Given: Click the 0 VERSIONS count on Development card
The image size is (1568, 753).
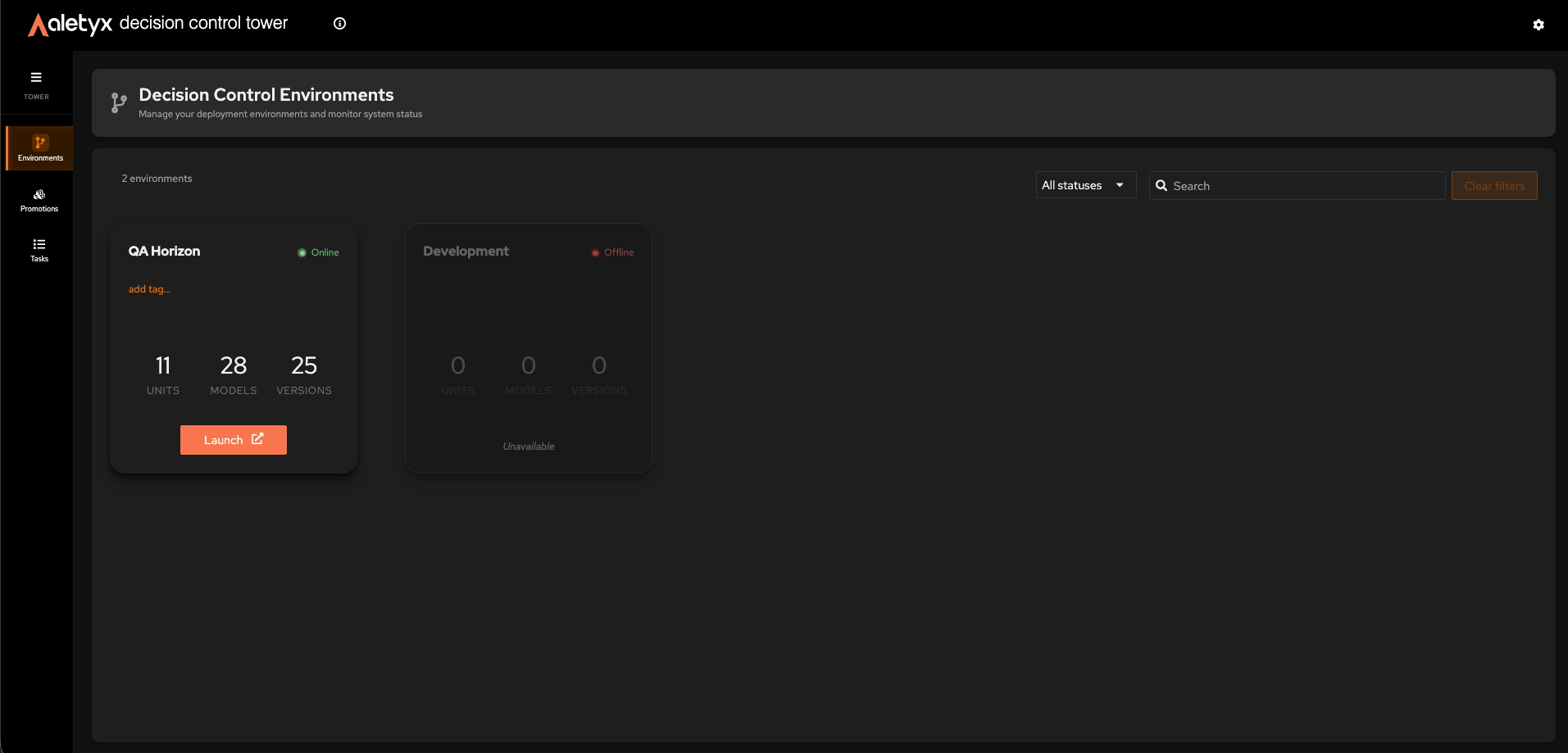Looking at the screenshot, I should pos(599,374).
